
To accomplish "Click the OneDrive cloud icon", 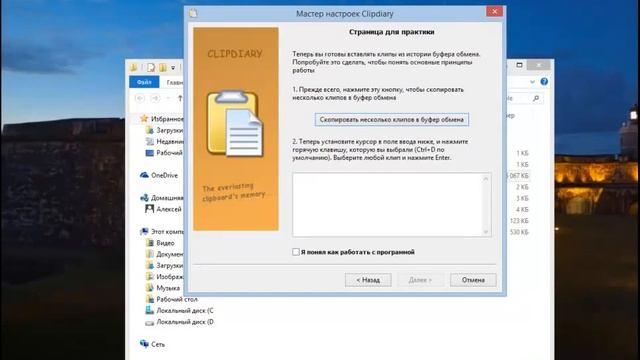I will (x=144, y=175).
